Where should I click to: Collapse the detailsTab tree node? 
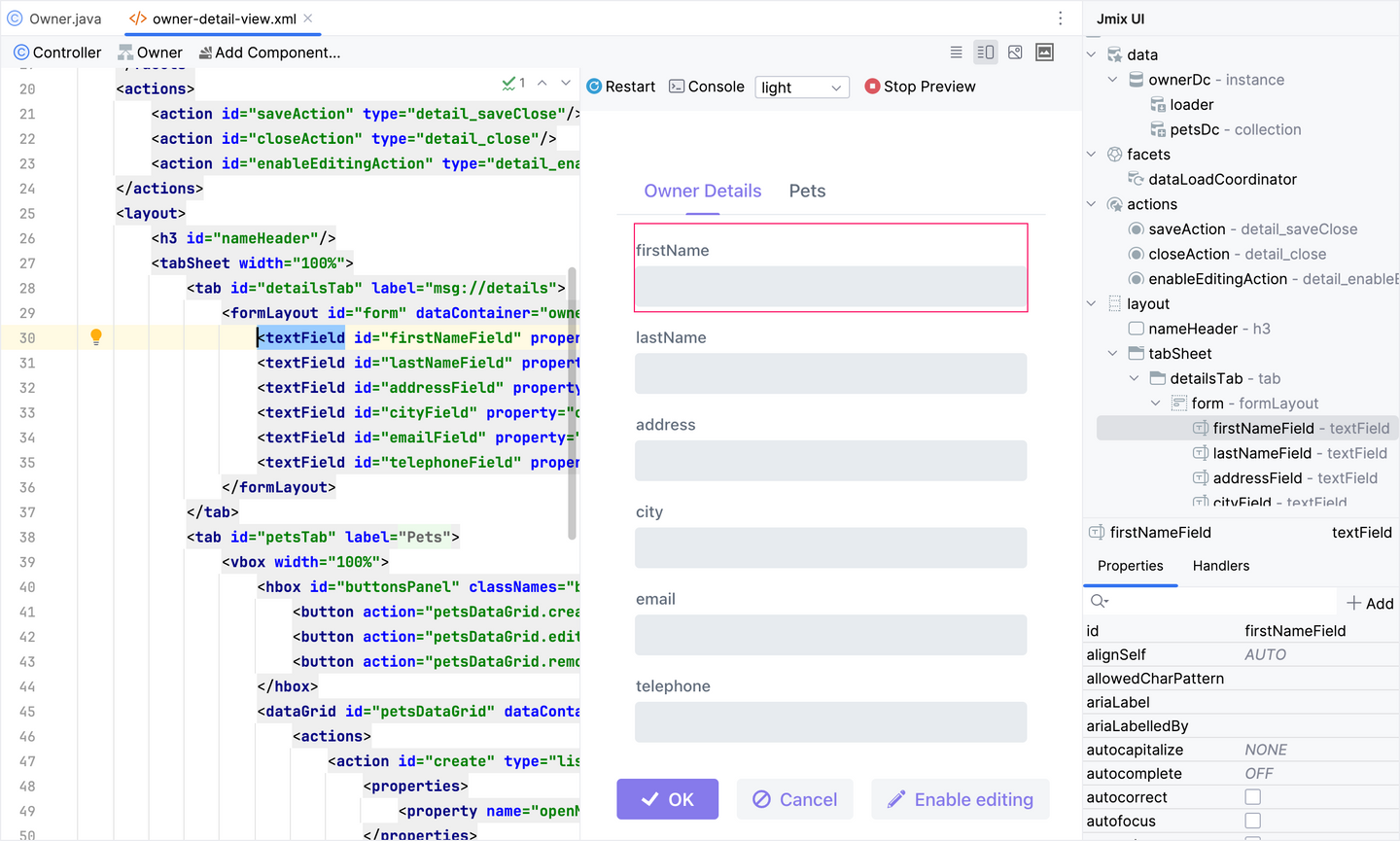[1134, 378]
